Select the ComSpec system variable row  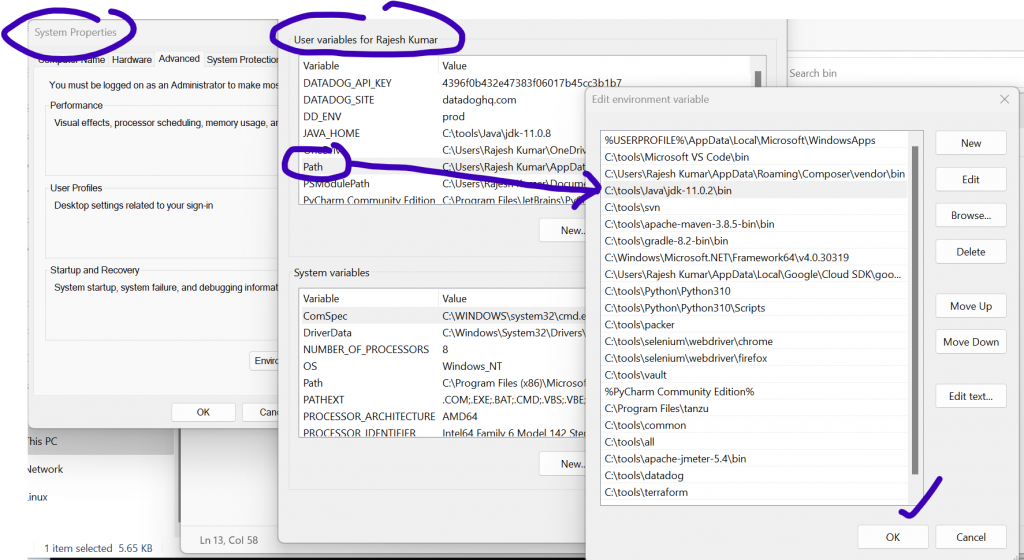[x=325, y=315]
